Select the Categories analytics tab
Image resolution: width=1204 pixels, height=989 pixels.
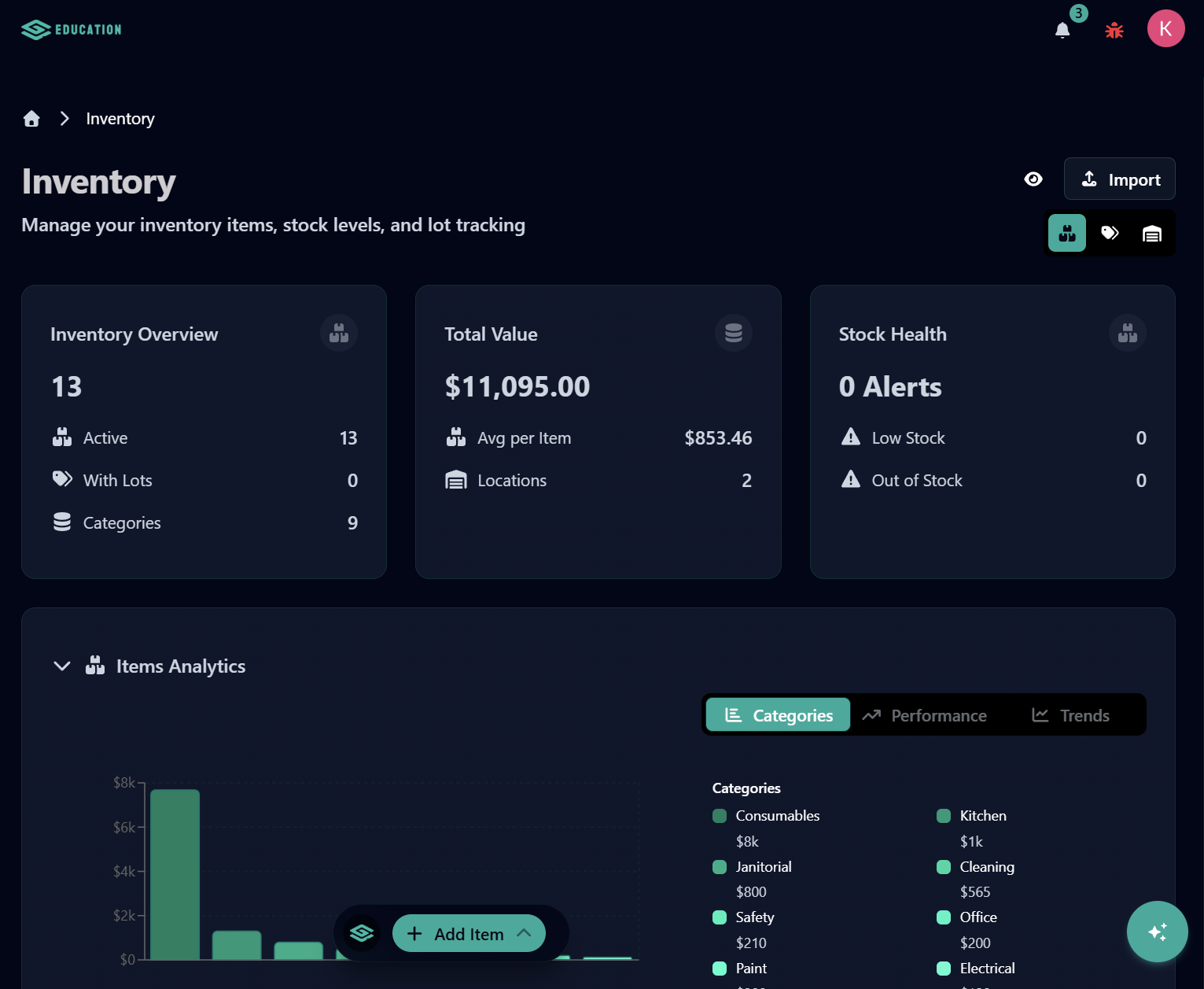(778, 715)
